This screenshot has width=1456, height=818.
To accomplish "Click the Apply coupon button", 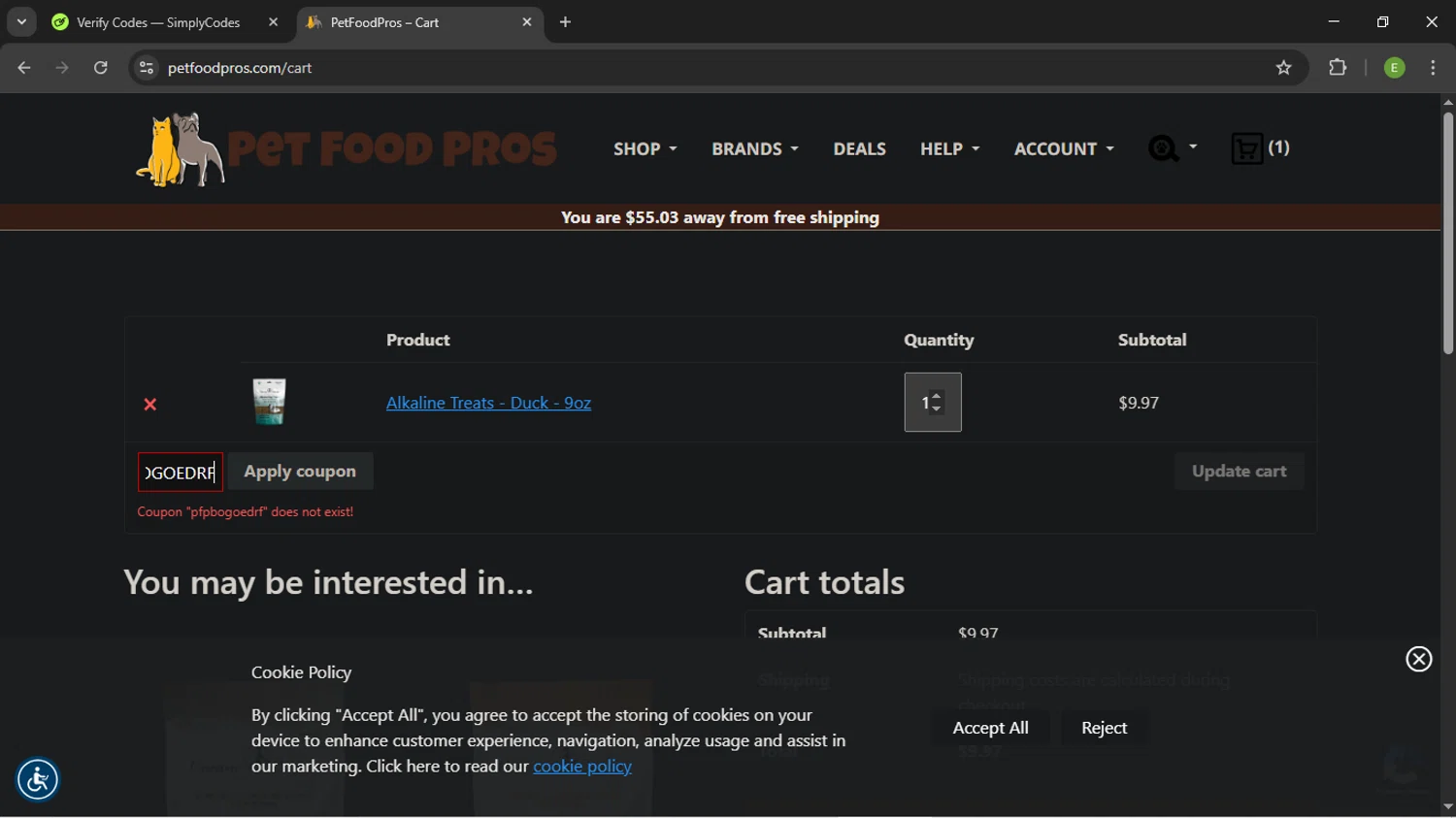I will tap(300, 472).
